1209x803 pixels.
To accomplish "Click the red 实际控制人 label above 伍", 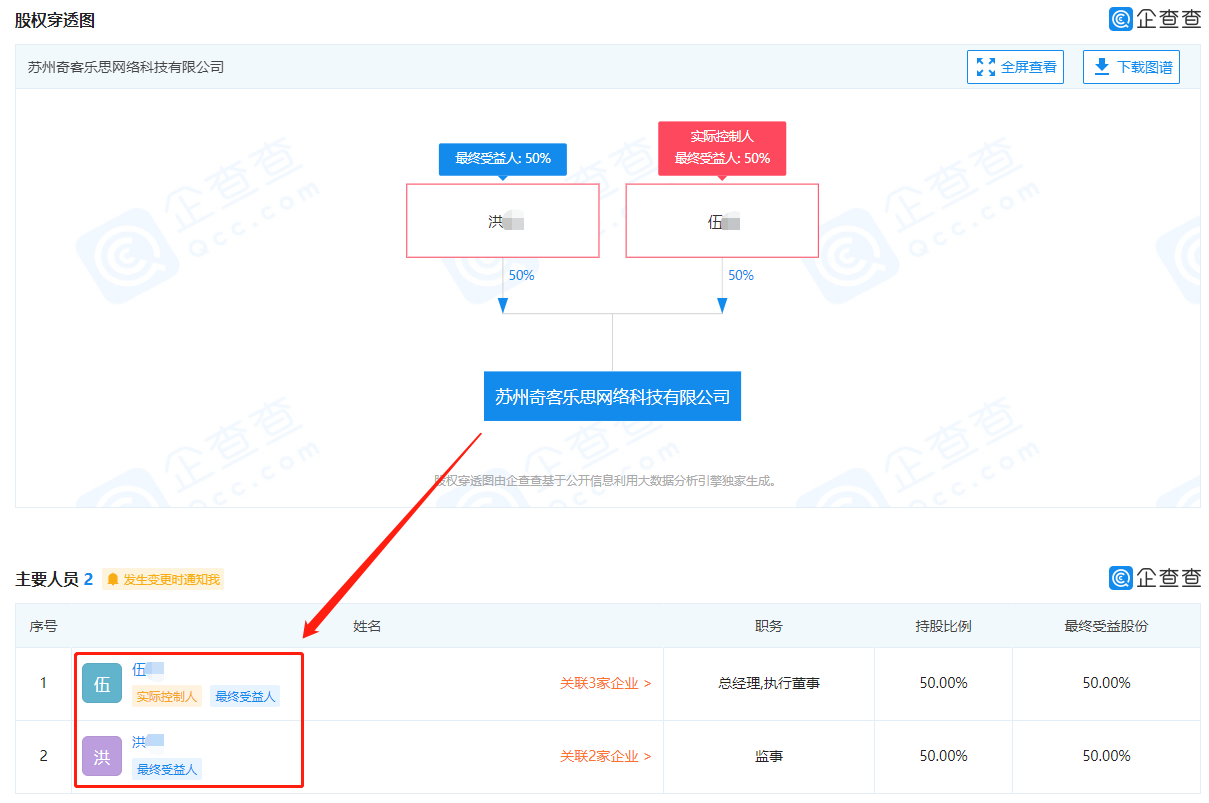I will point(722,136).
